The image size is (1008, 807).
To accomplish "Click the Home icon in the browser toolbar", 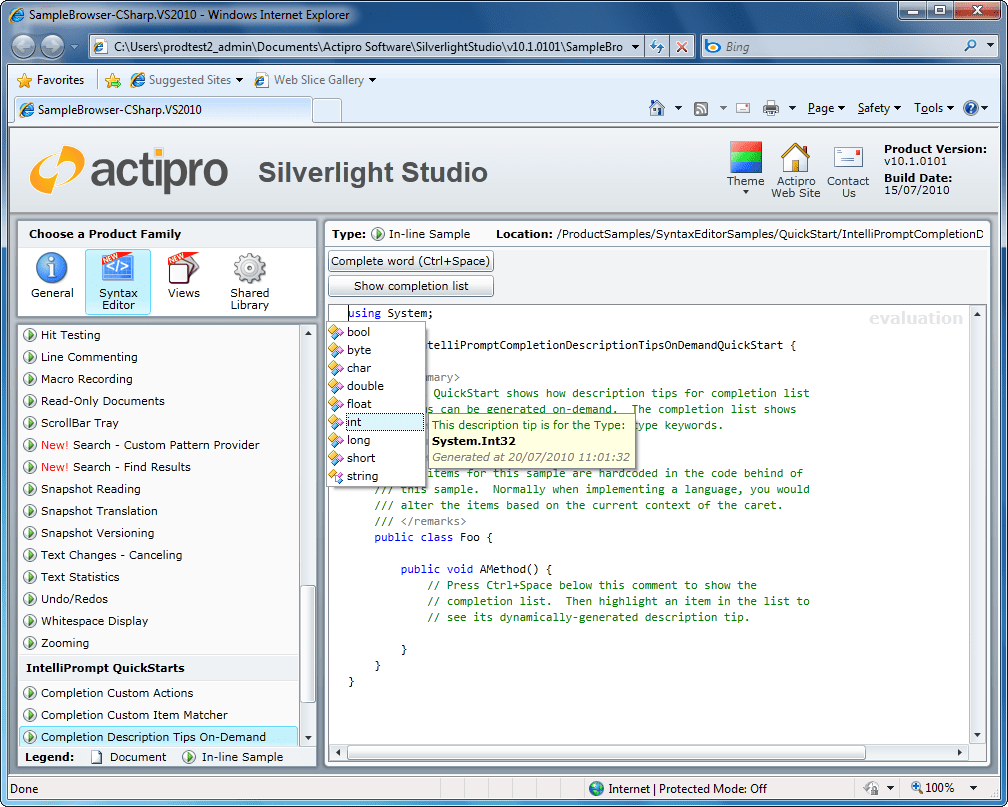I will click(x=655, y=107).
